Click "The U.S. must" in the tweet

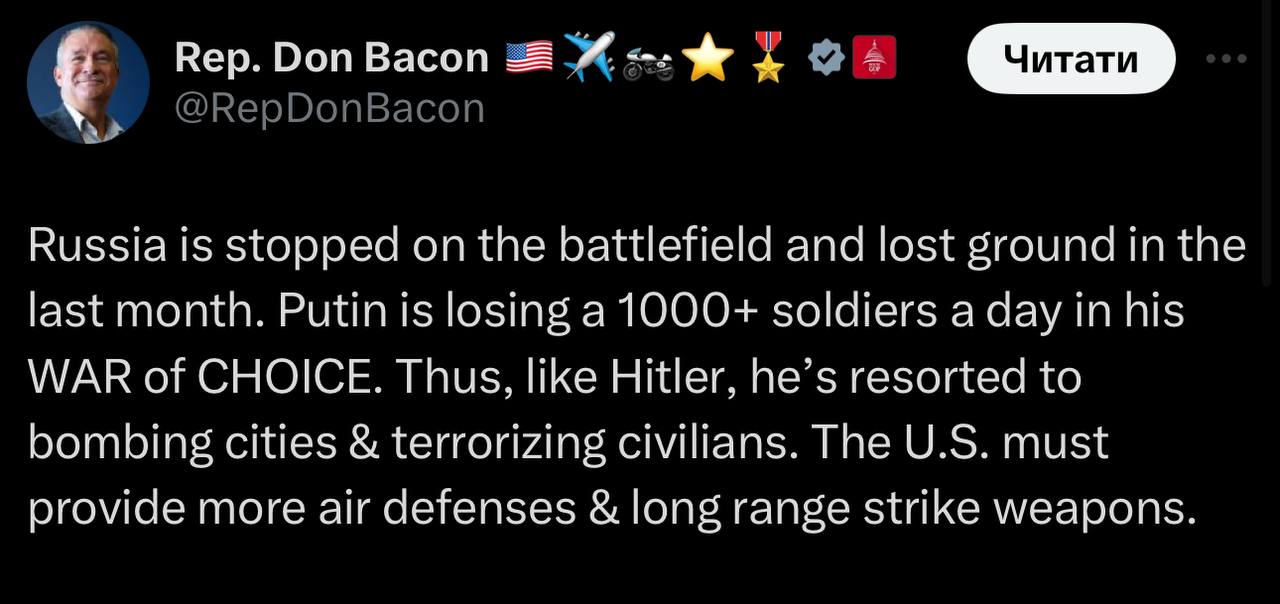coord(960,443)
